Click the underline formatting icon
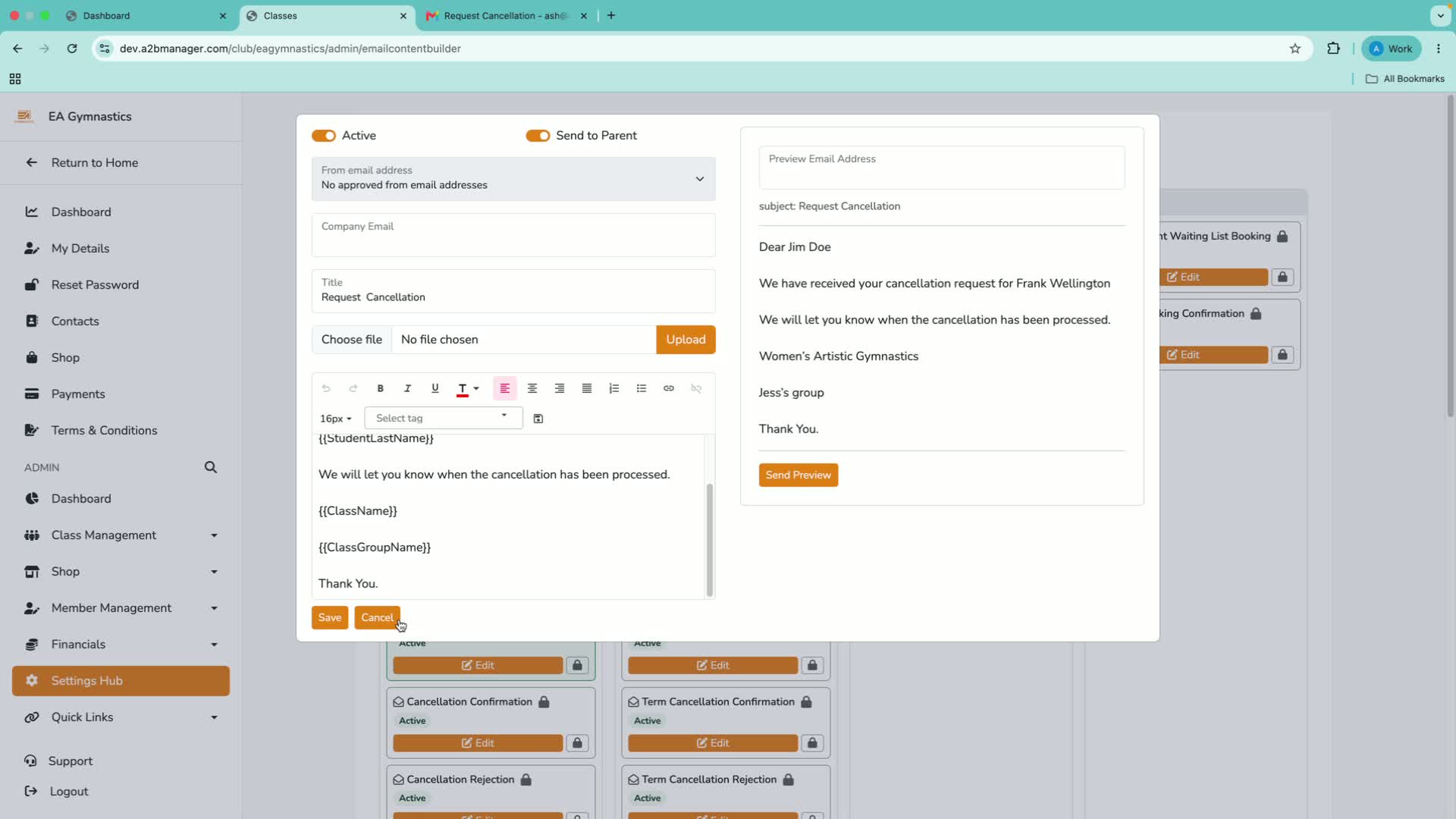Viewport: 1456px width, 819px height. [x=435, y=388]
